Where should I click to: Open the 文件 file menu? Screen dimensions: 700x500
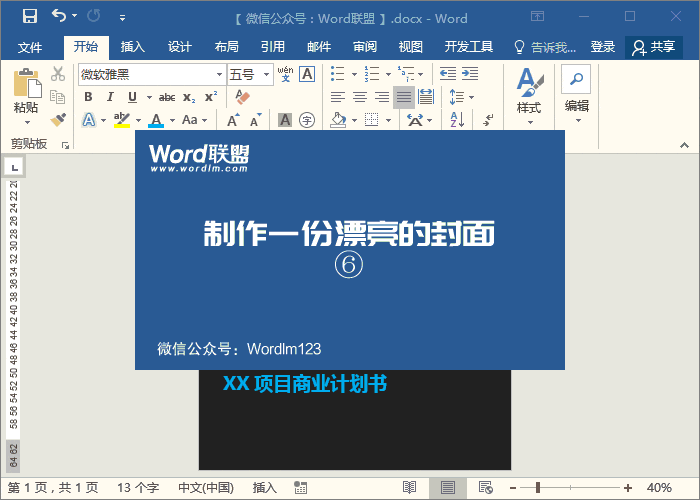tap(30, 47)
